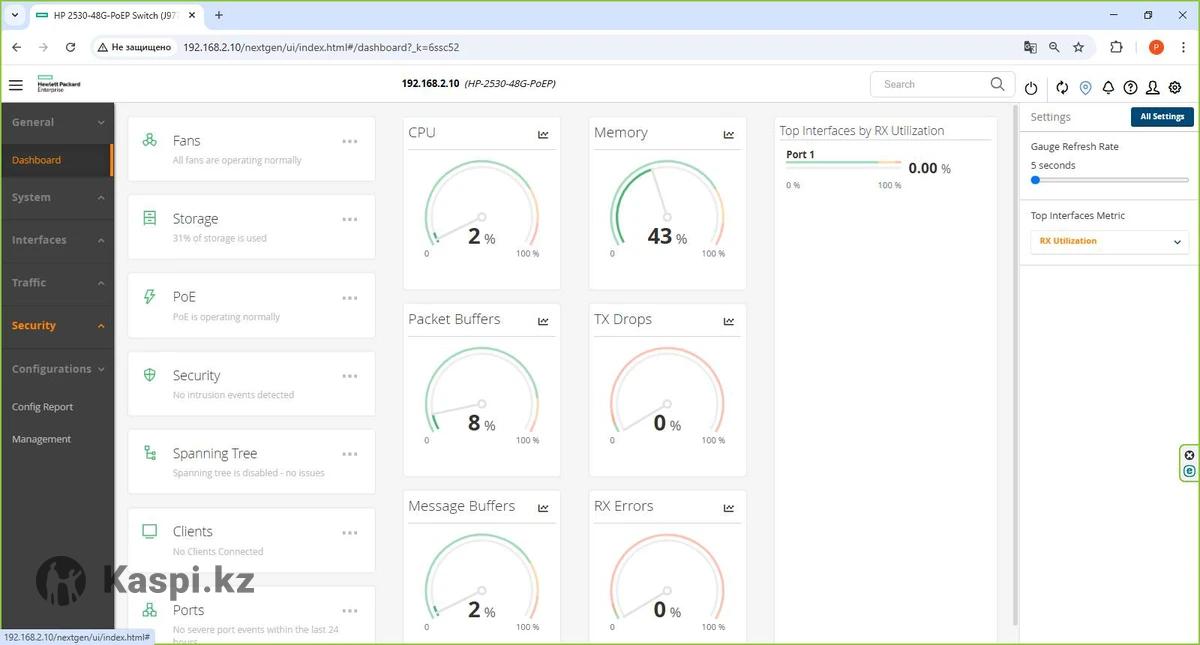Open the Message Buffers chart icon

(x=543, y=508)
